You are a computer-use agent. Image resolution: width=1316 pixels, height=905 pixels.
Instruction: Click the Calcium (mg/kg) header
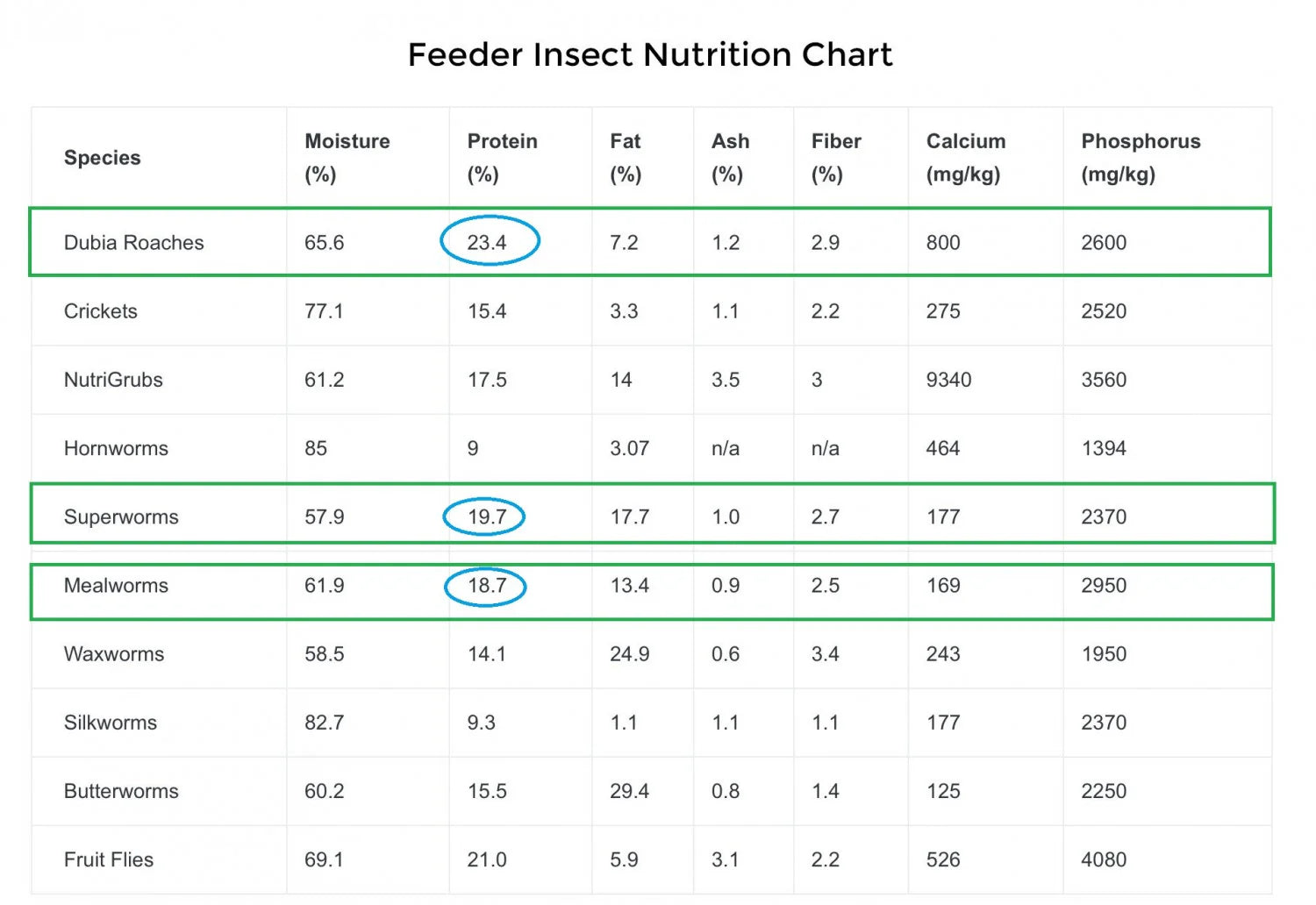pos(965,157)
